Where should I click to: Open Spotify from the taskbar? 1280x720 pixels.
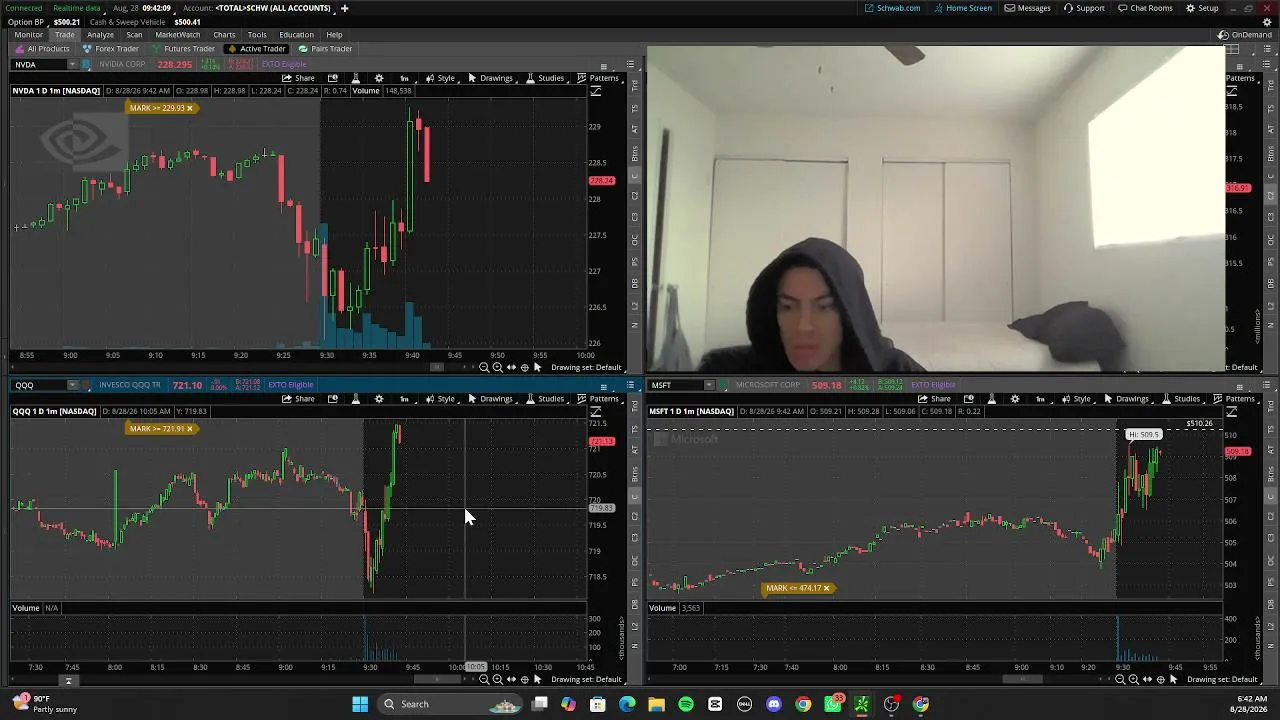(x=686, y=704)
